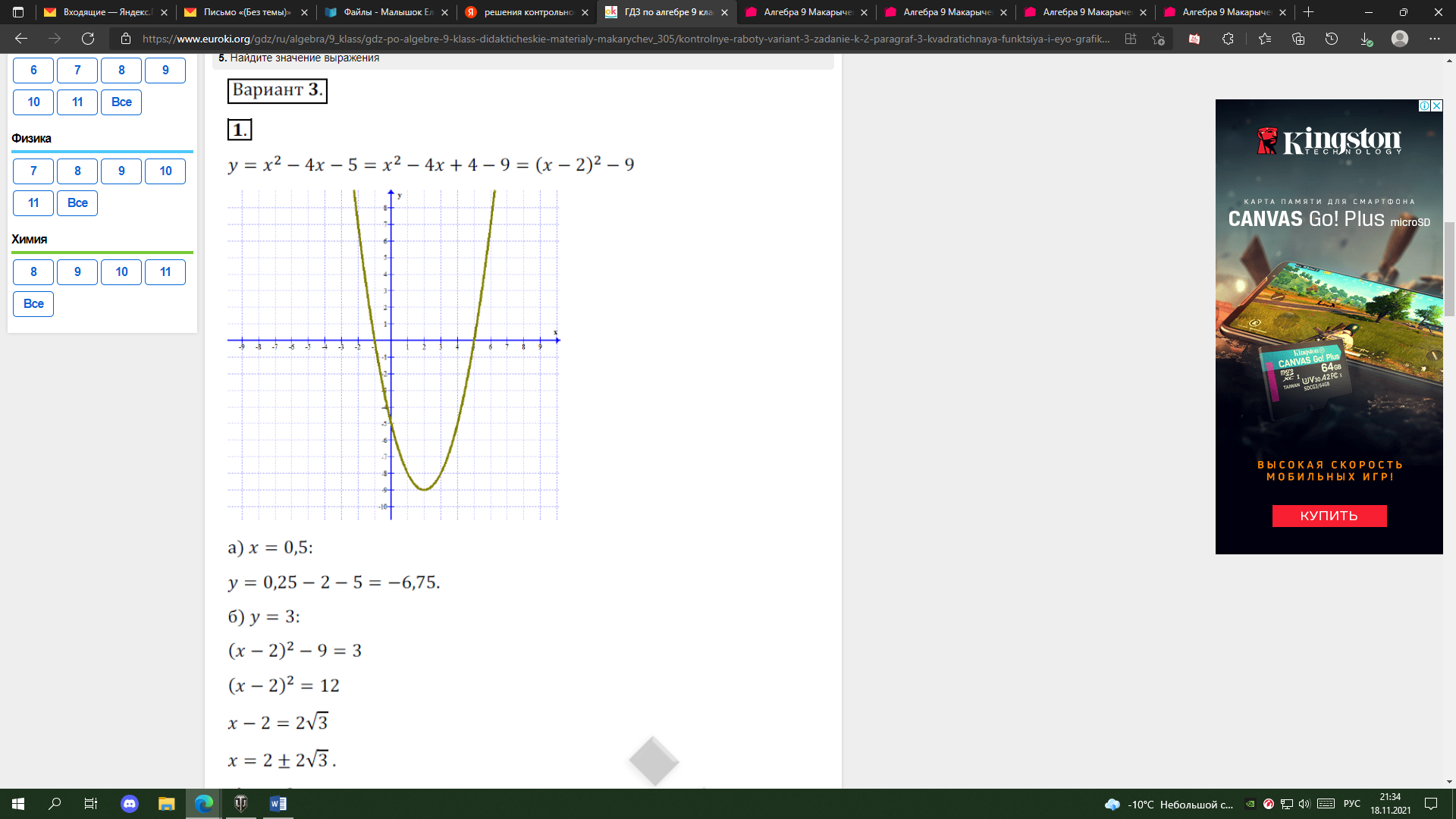Reload the current page

point(88,39)
